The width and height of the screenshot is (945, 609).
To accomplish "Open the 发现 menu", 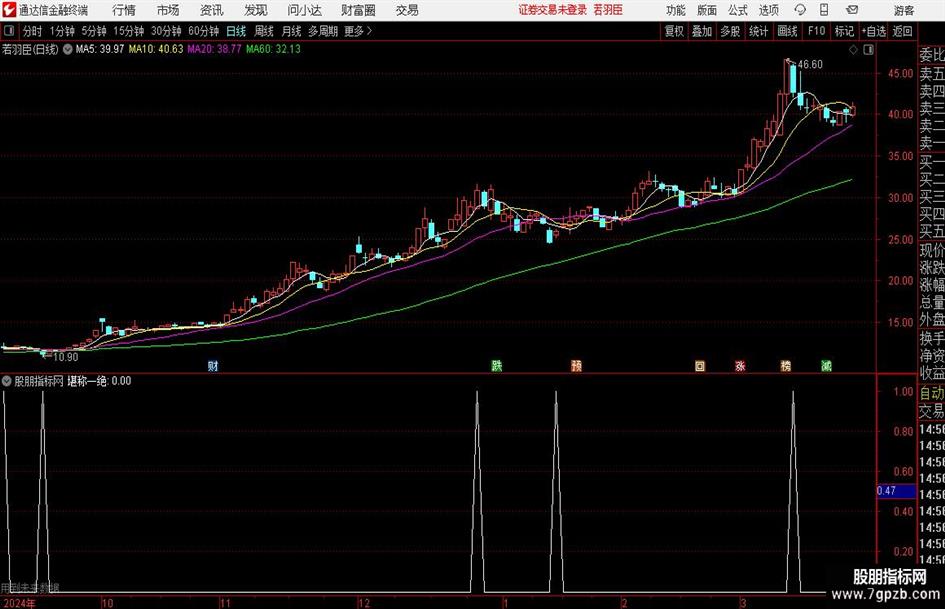I will click(x=256, y=10).
